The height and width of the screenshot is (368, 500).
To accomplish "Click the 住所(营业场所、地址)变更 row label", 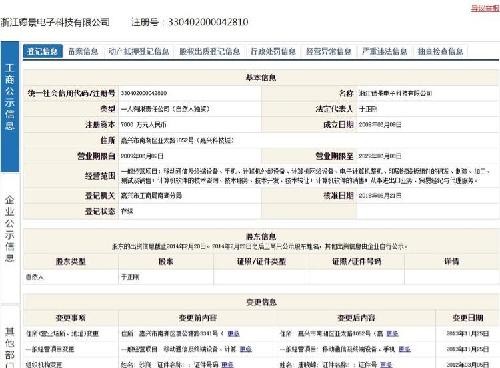I will click(x=62, y=333).
